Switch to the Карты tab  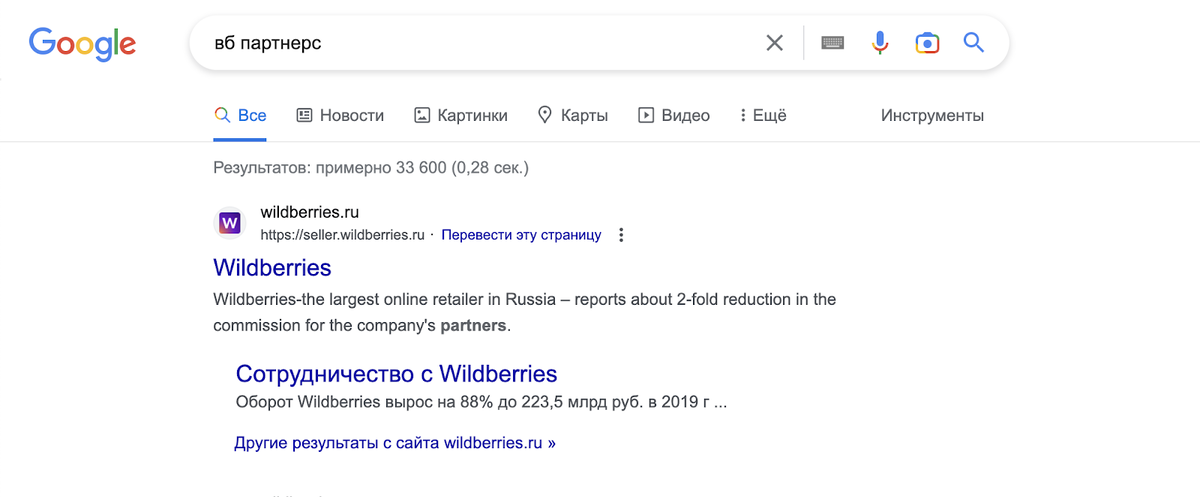click(x=573, y=115)
